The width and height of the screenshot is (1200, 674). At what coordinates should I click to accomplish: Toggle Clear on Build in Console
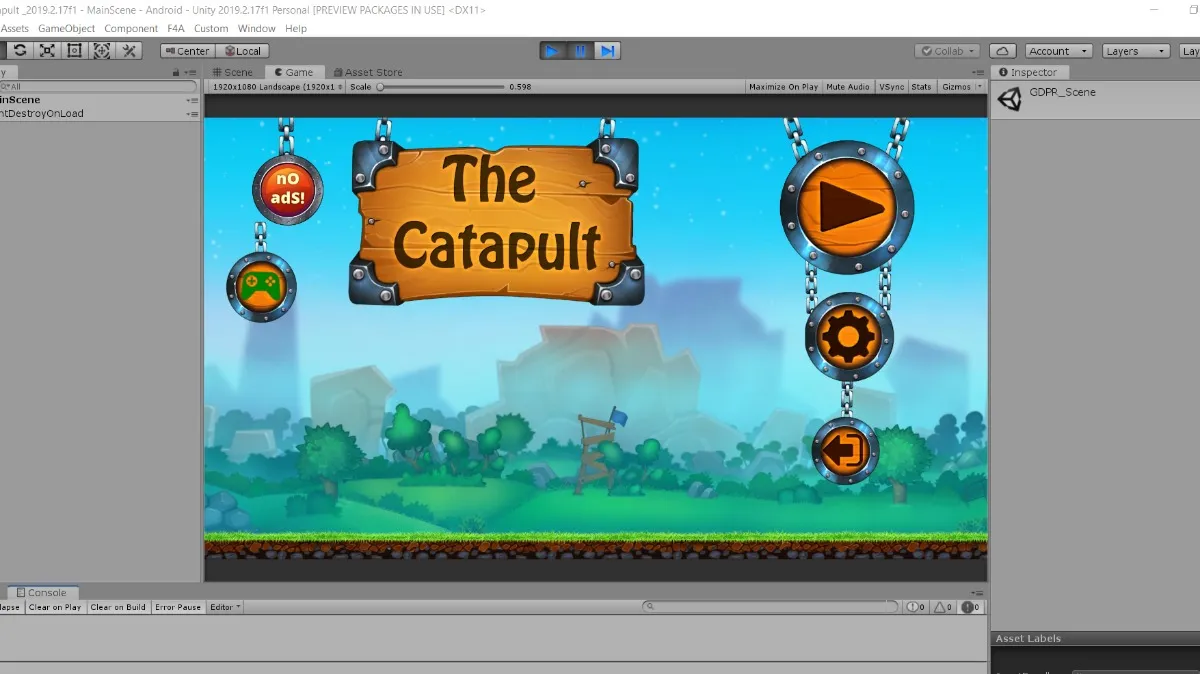click(118, 607)
